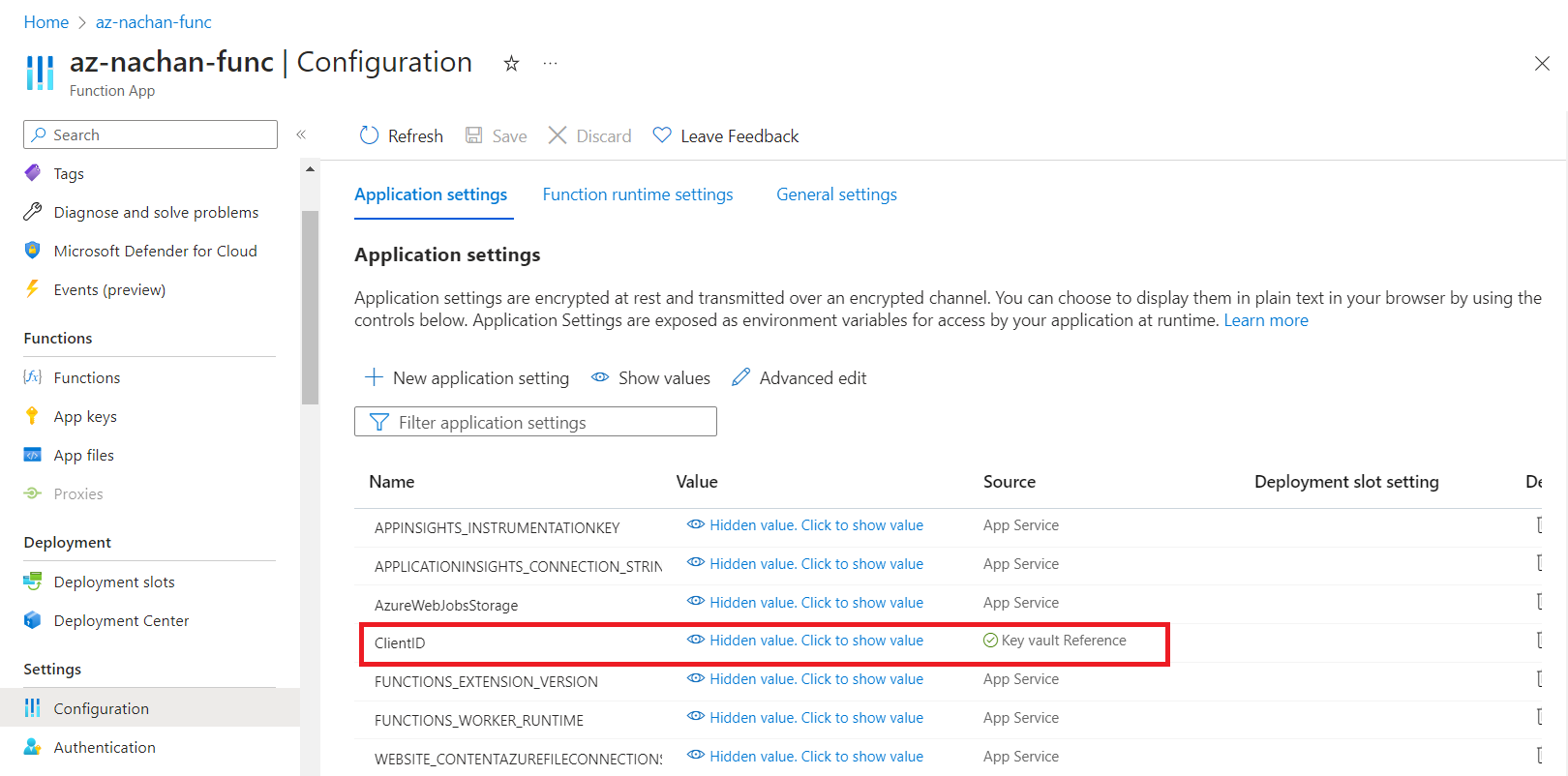Open Microsoft Defender for Cloud
The width and height of the screenshot is (1568, 776).
155,251
